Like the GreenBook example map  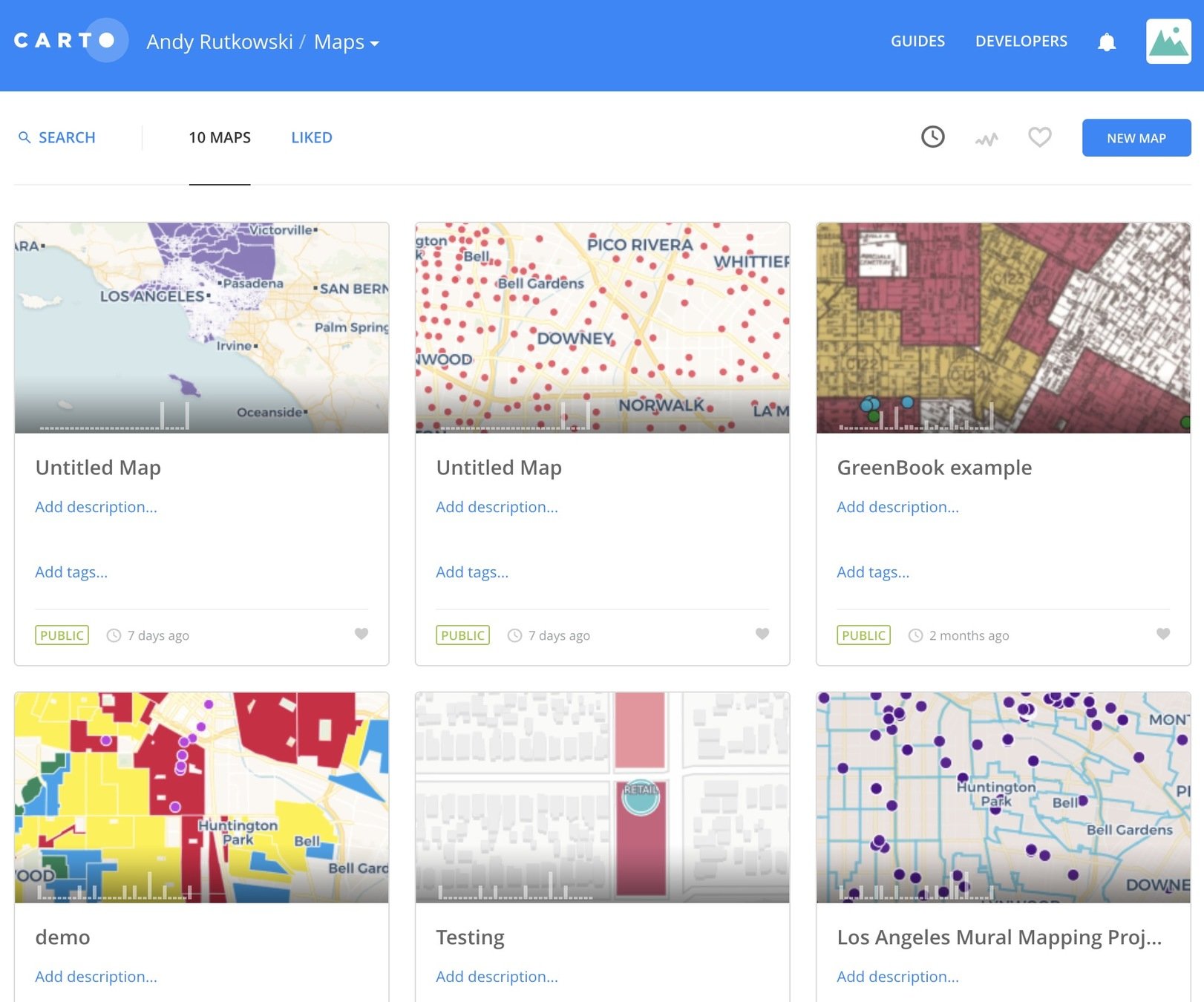click(x=1163, y=634)
